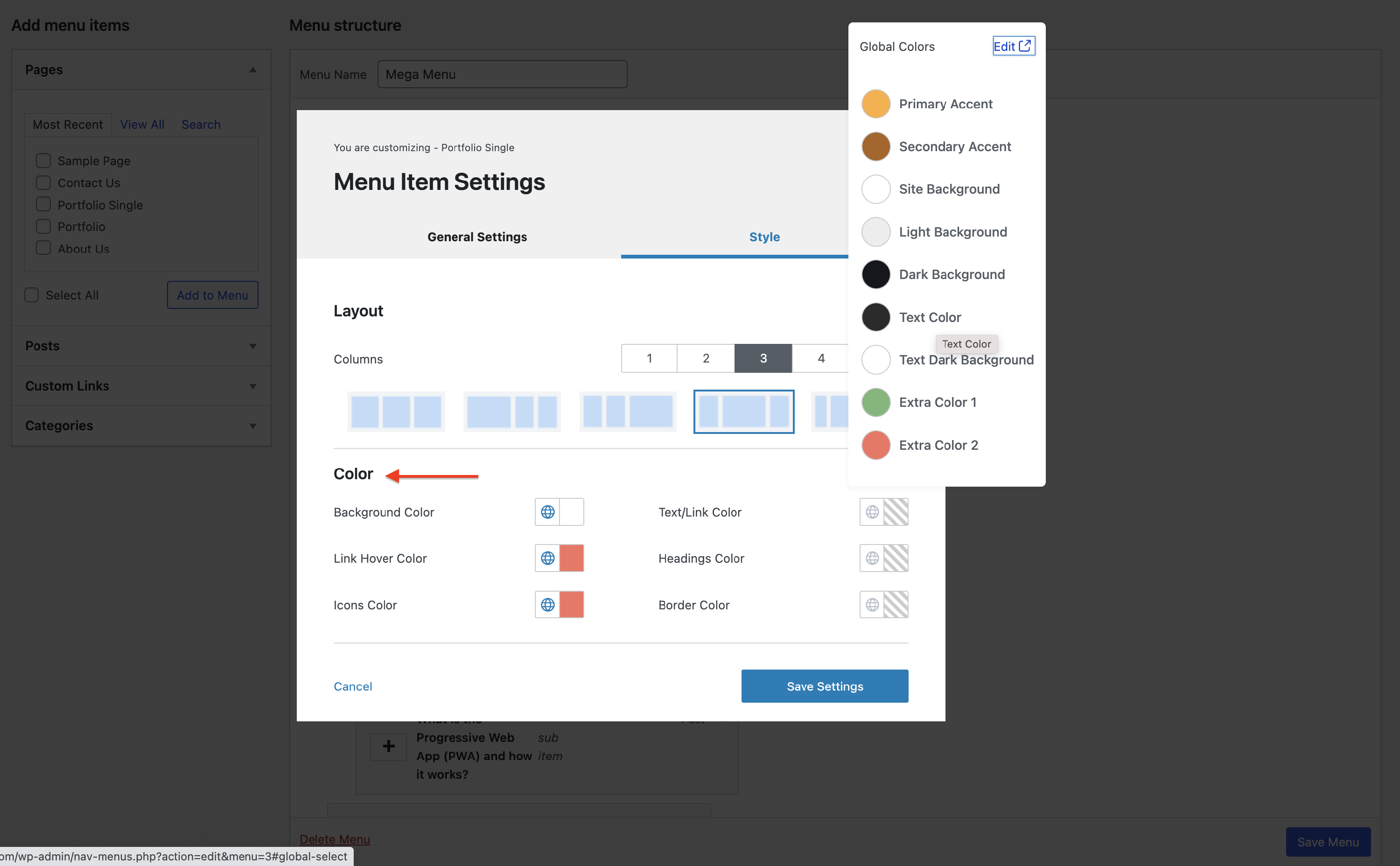The height and width of the screenshot is (866, 1400).
Task: Click global color icon for Link Hover Color
Action: 547,558
